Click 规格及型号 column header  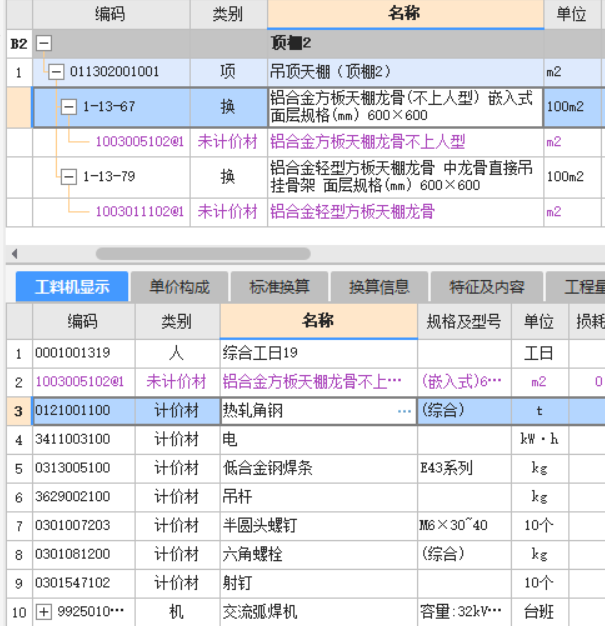[x=464, y=321]
